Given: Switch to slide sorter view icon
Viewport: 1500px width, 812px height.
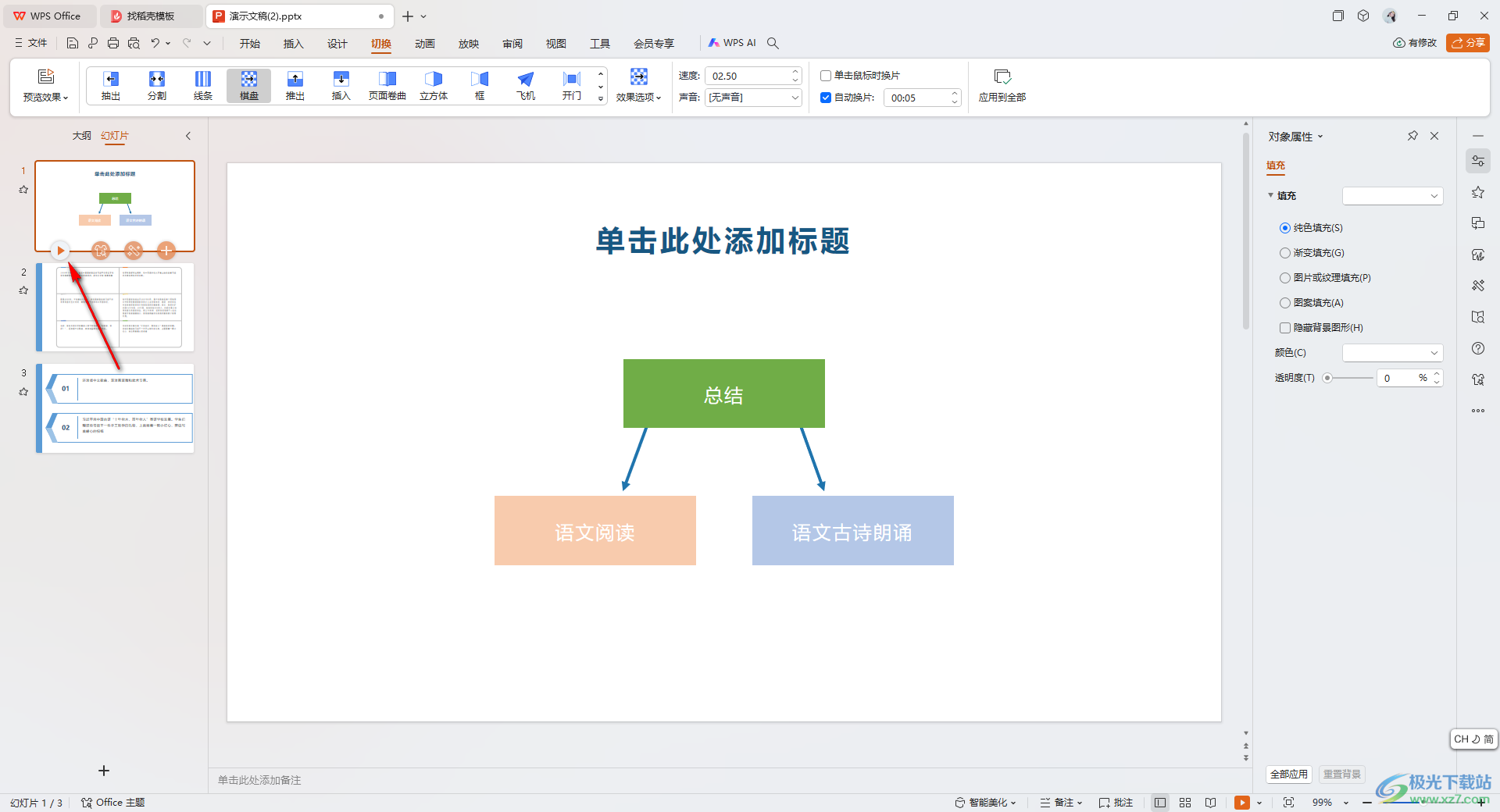Looking at the screenshot, I should 1185,803.
